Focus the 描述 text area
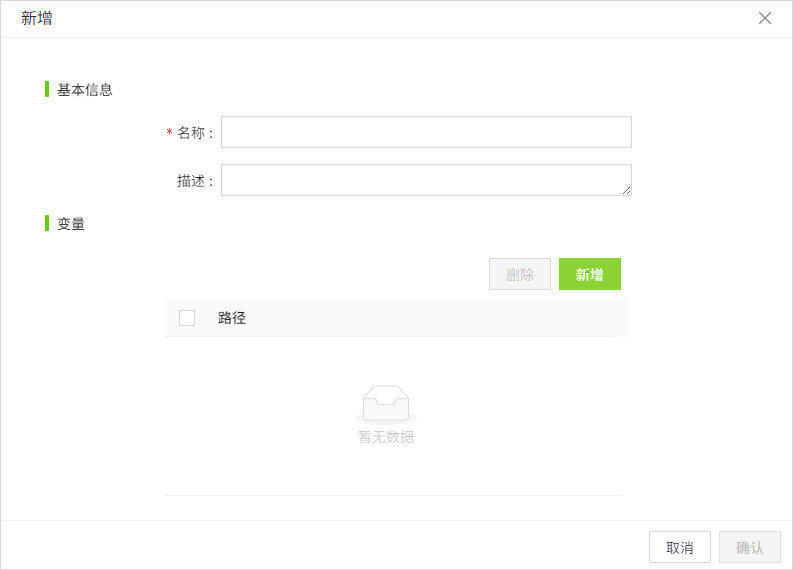The image size is (793, 570). coord(426,180)
